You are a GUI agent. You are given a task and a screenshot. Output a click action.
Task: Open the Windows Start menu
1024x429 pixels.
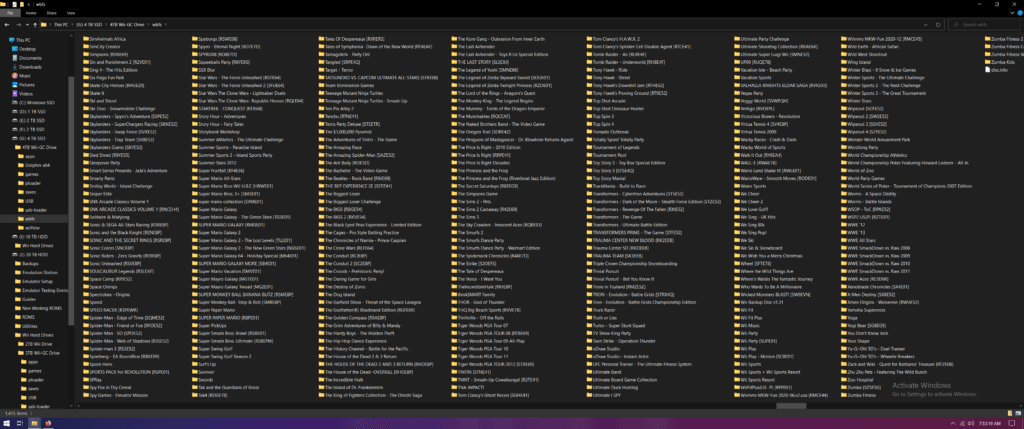click(x=7, y=423)
